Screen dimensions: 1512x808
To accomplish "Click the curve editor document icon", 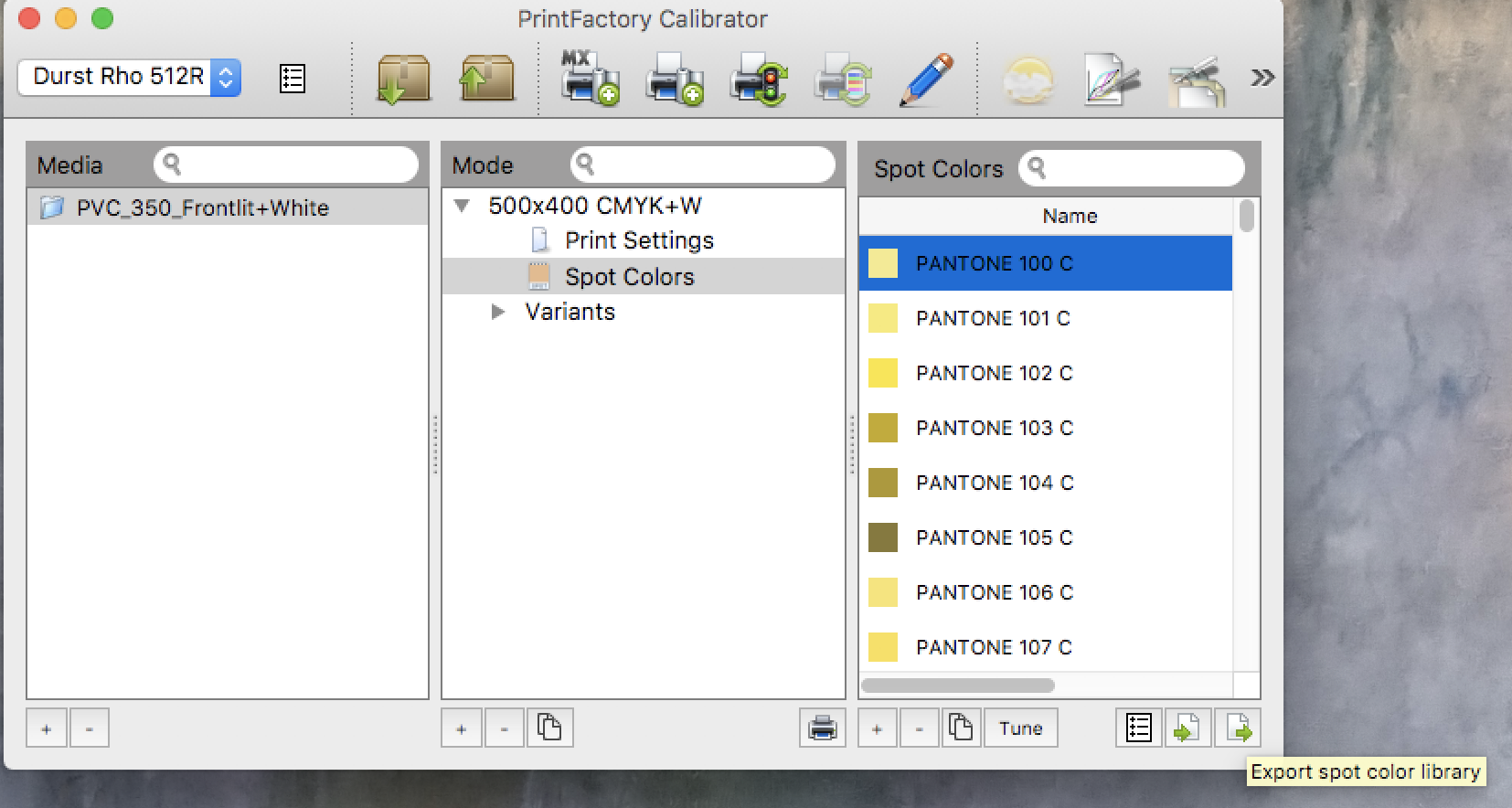I will click(x=1112, y=80).
